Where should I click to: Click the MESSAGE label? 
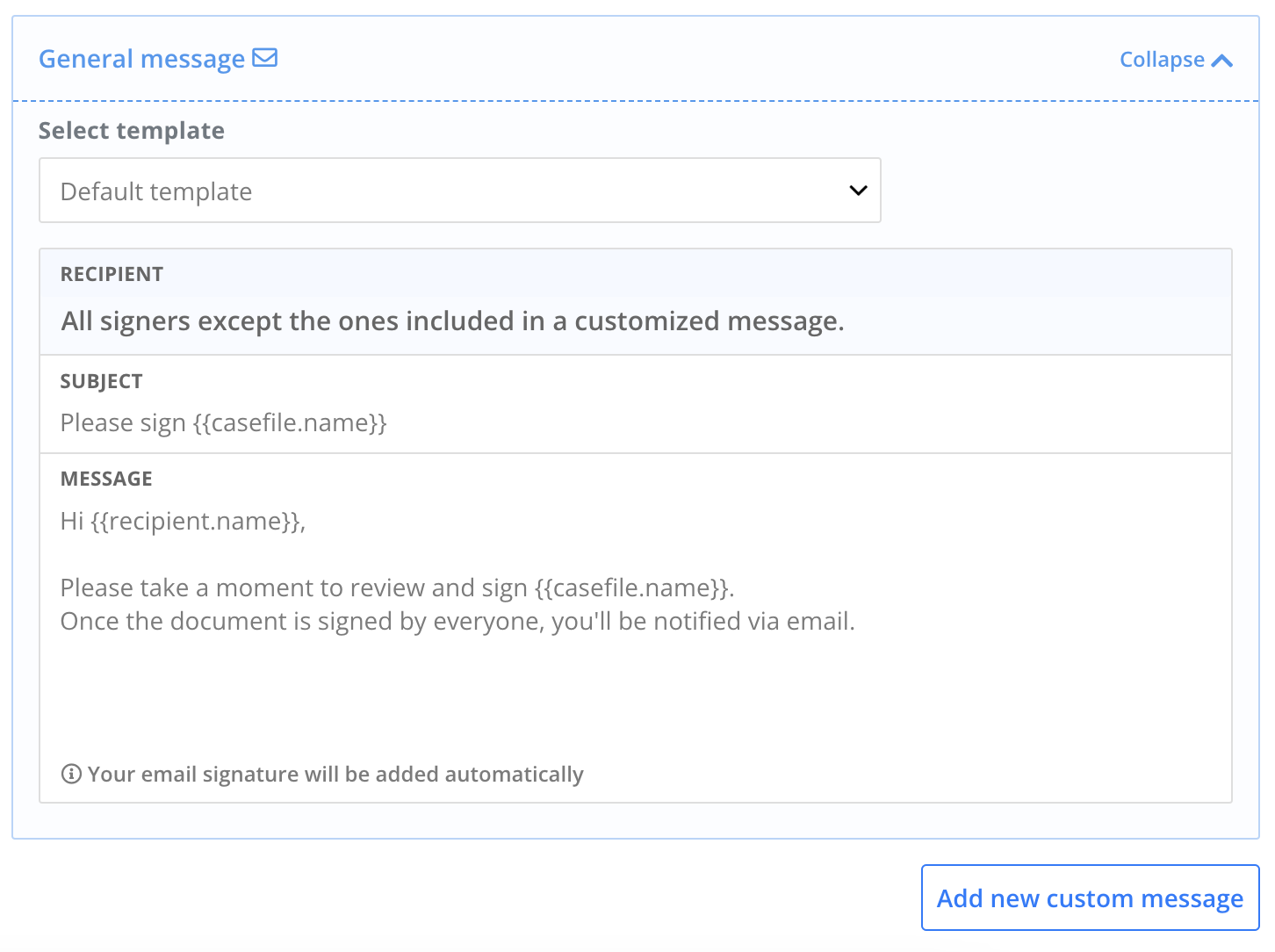pyautogui.click(x=106, y=479)
